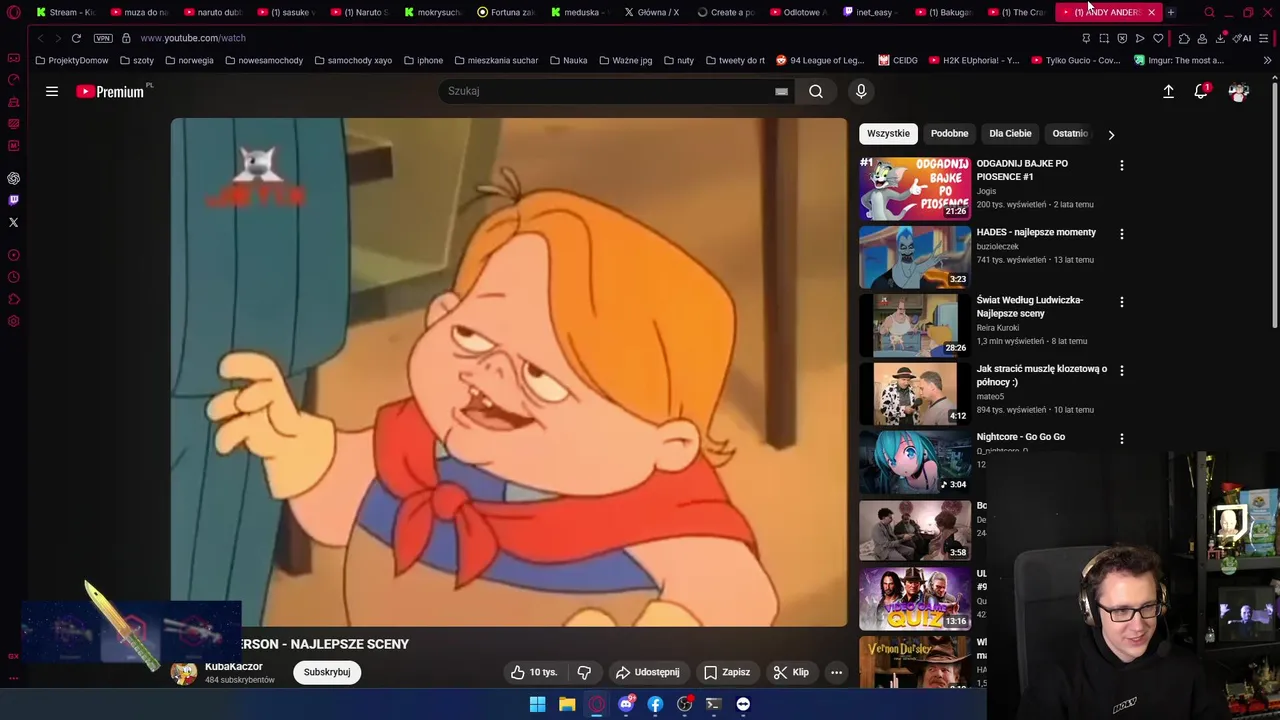Viewport: 1280px width, 720px height.
Task: Open video game quiz thumbnail with 13:16 duration
Action: tap(915, 599)
